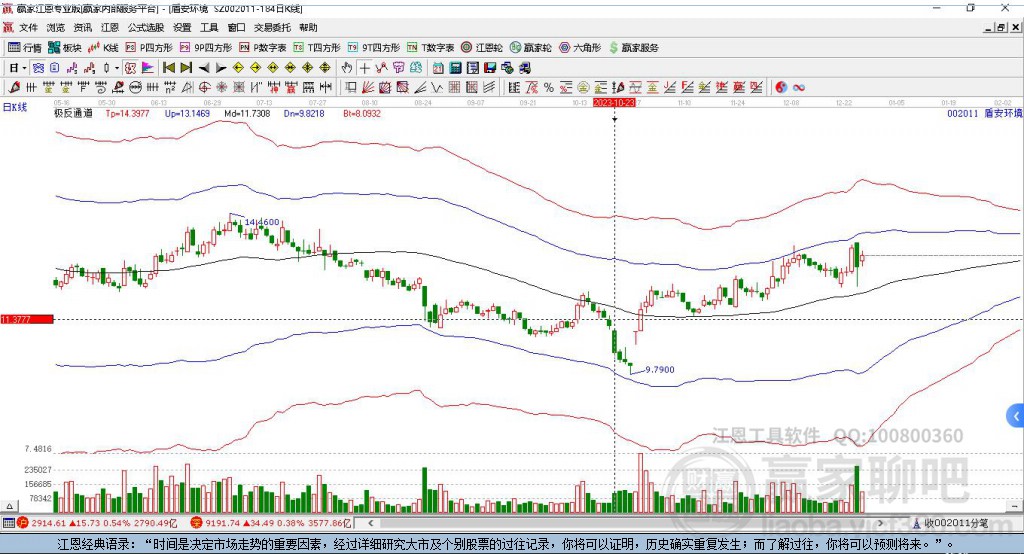Click the status bar table icon
Screen dimensions: 1024x554
pos(8,523)
